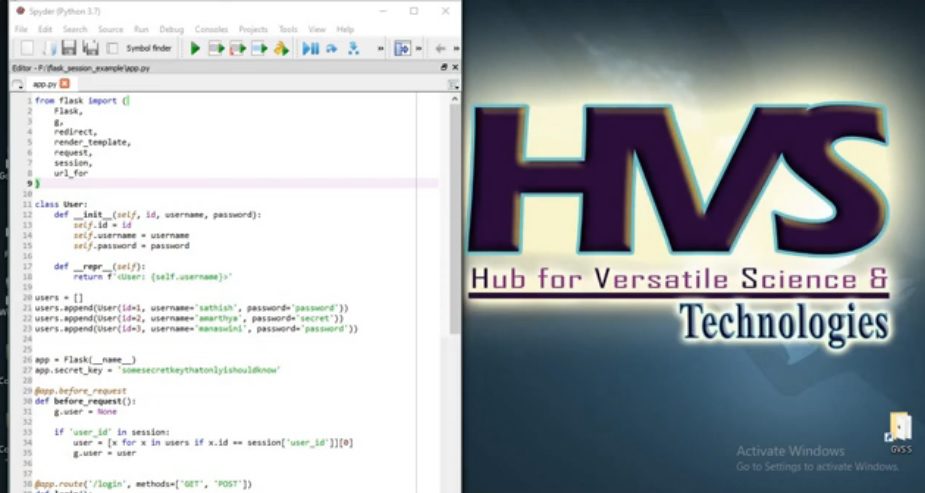
Task: Close the Editor pane
Action: tap(455, 68)
